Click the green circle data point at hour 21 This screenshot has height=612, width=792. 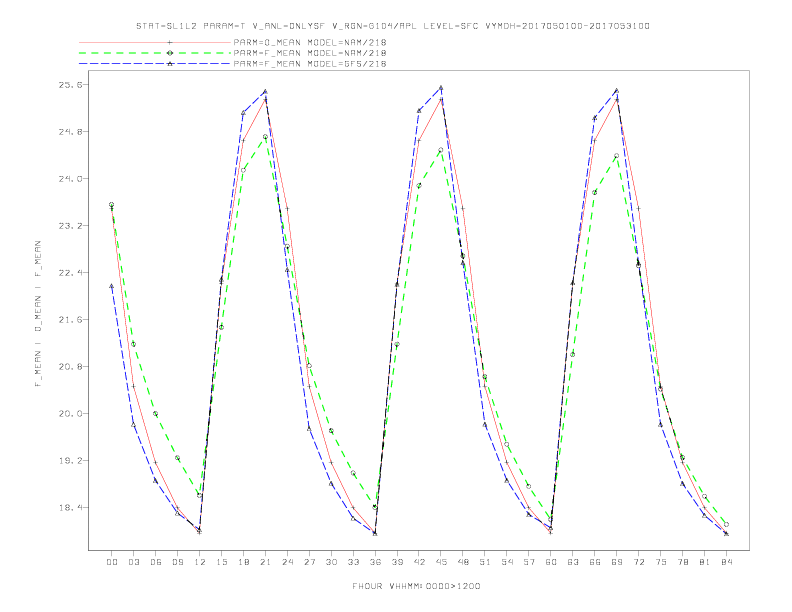pos(265,137)
